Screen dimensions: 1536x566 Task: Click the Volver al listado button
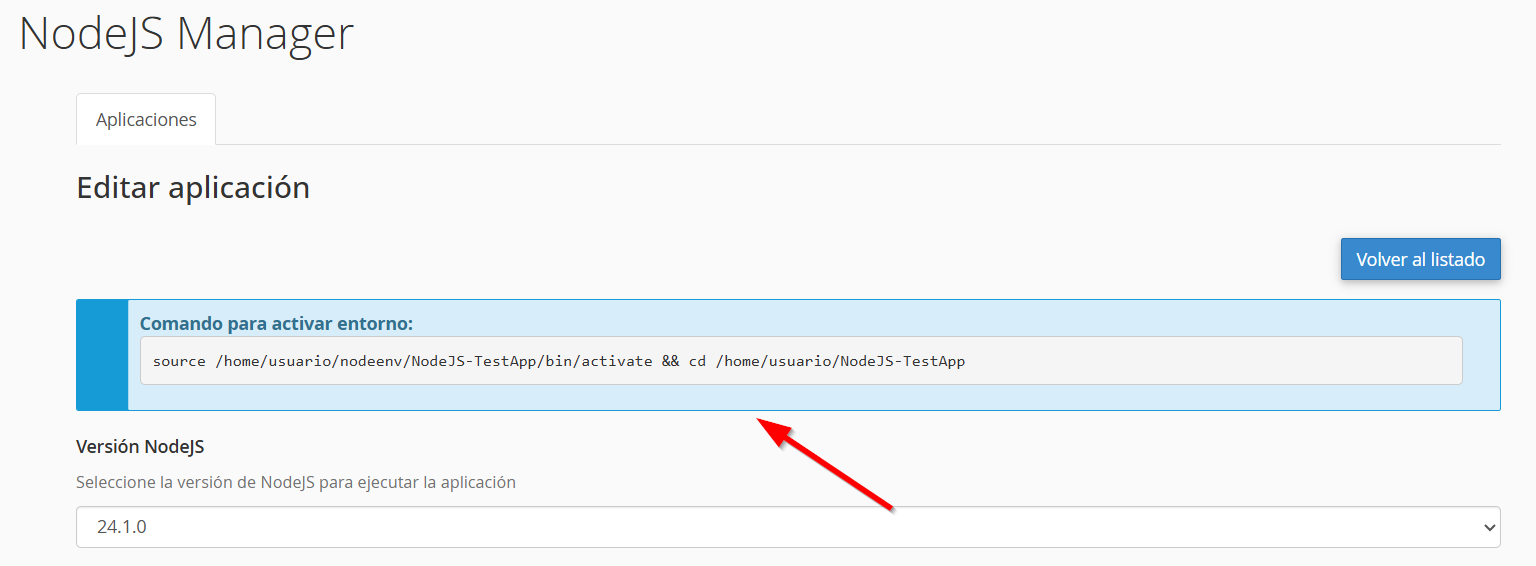[x=1420, y=259]
